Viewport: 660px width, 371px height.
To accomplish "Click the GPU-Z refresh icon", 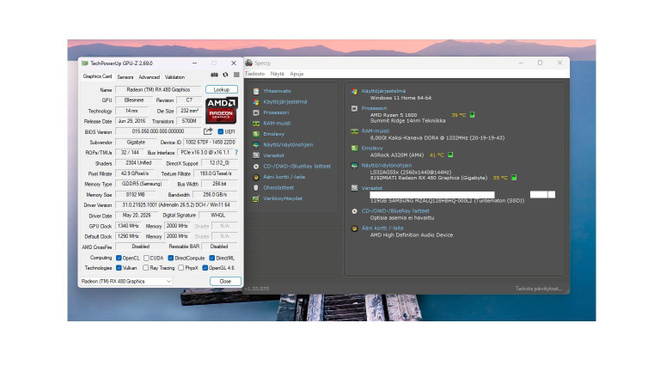I will [226, 75].
